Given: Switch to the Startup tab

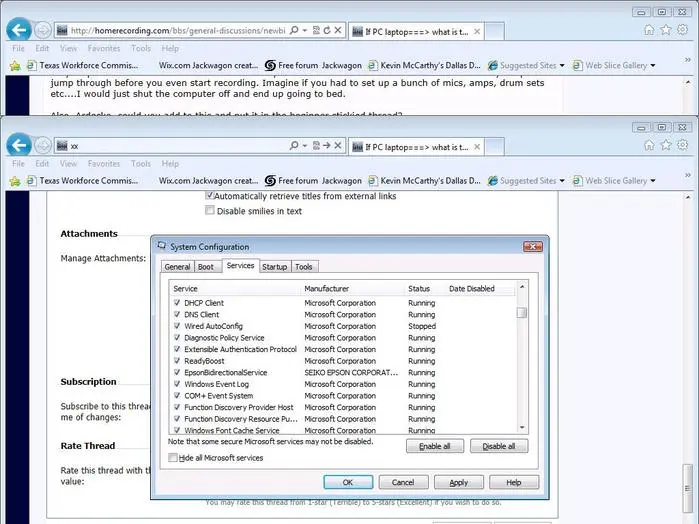Looking at the screenshot, I should (274, 267).
